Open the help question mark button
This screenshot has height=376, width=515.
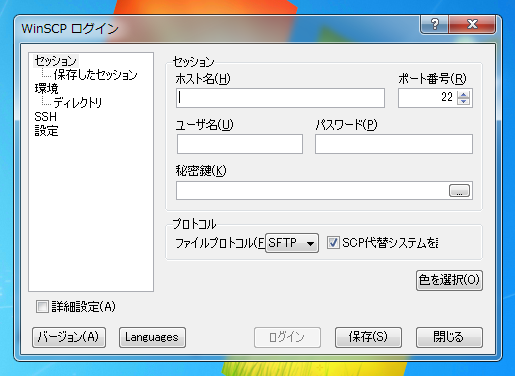[x=435, y=24]
